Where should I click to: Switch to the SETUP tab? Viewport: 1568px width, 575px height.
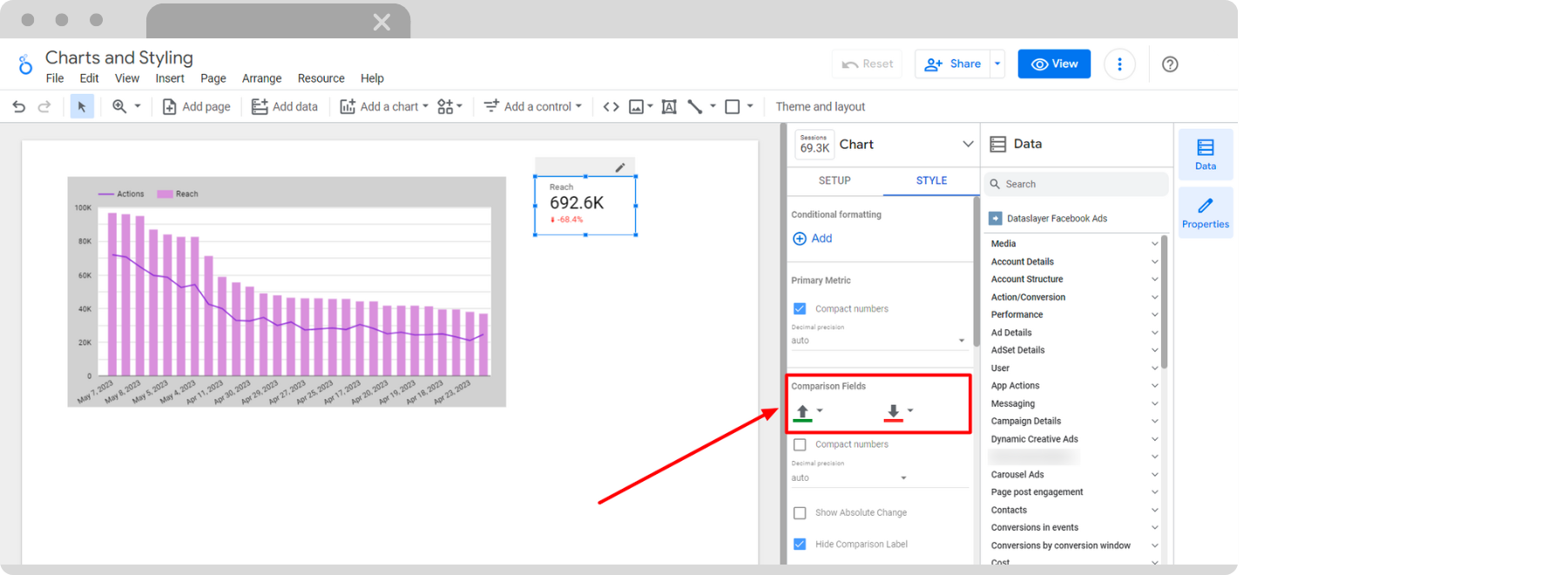835,180
